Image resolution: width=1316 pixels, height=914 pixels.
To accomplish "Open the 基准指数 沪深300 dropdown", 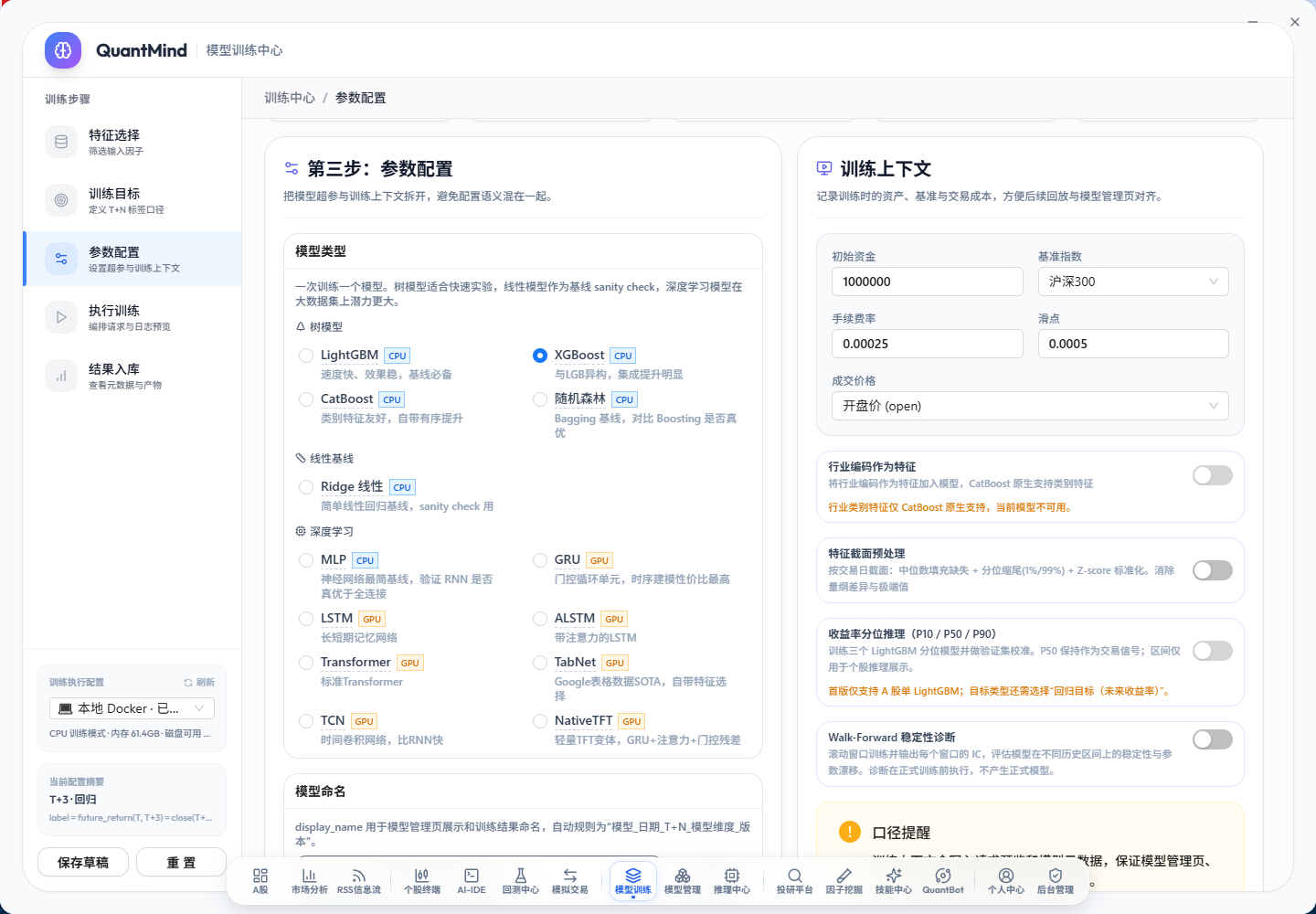I will 1133,282.
